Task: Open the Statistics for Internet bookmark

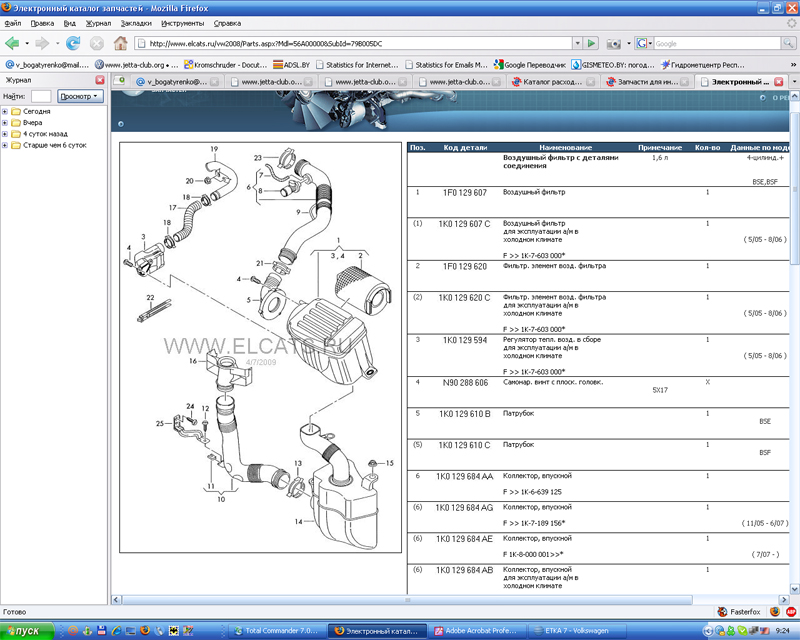Action: 357,65
